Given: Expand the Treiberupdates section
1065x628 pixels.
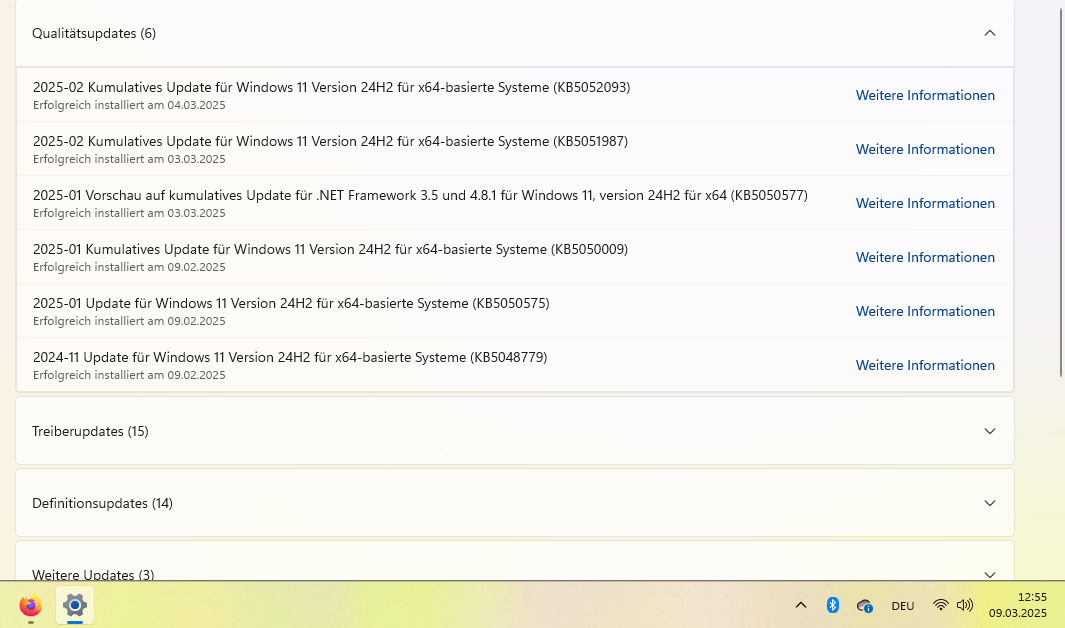Looking at the screenshot, I should 990,431.
